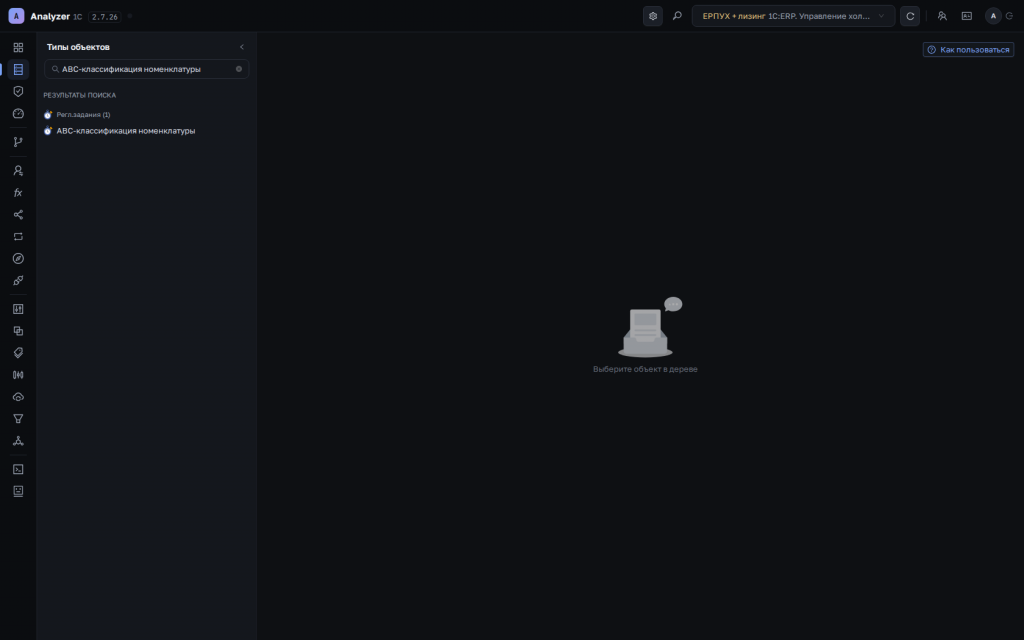This screenshot has width=1024, height=640.
Task: Open the share nodes icon in sidebar
Action: coord(18,215)
